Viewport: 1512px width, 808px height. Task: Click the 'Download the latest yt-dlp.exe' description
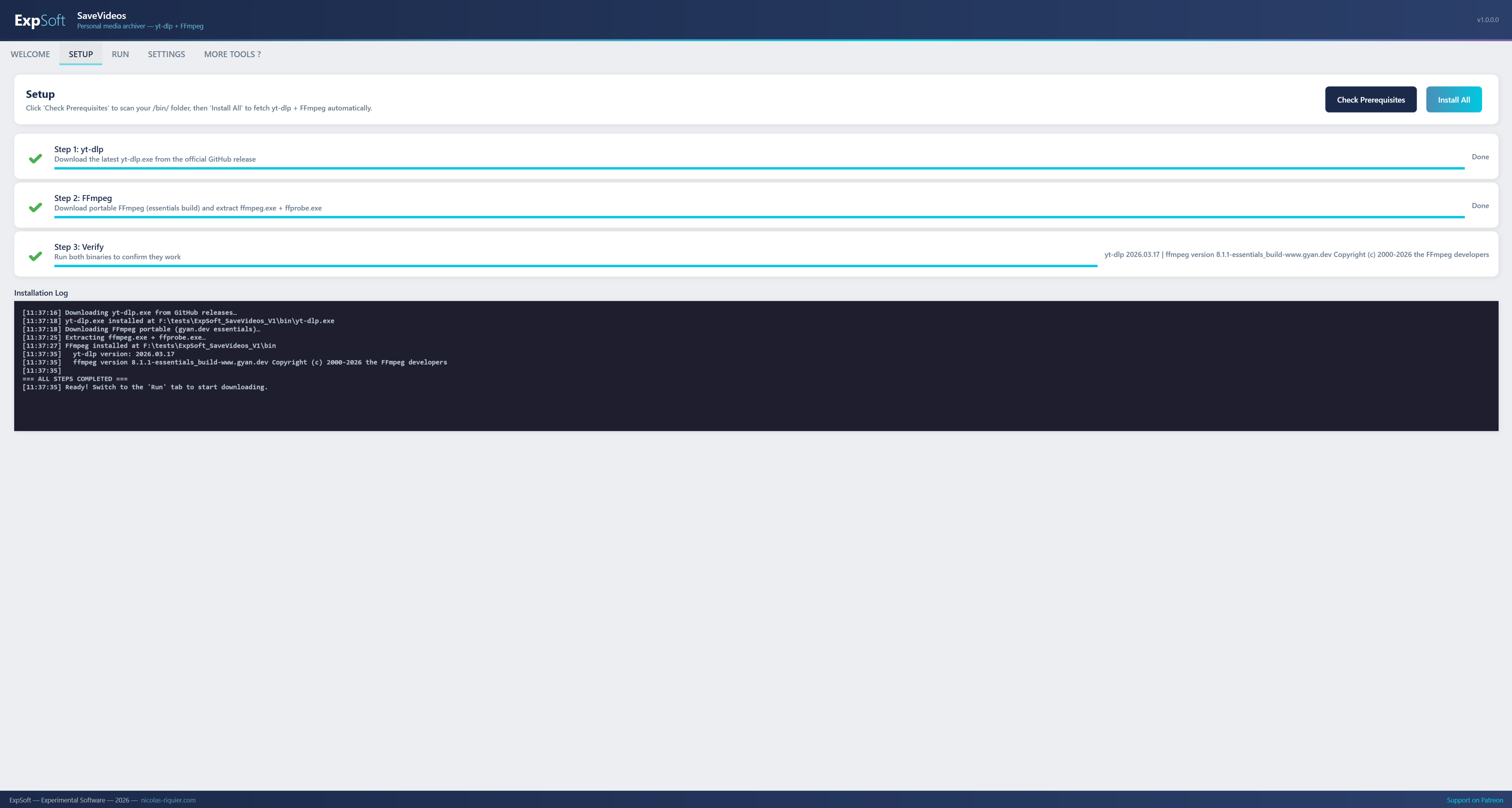[x=155, y=159]
